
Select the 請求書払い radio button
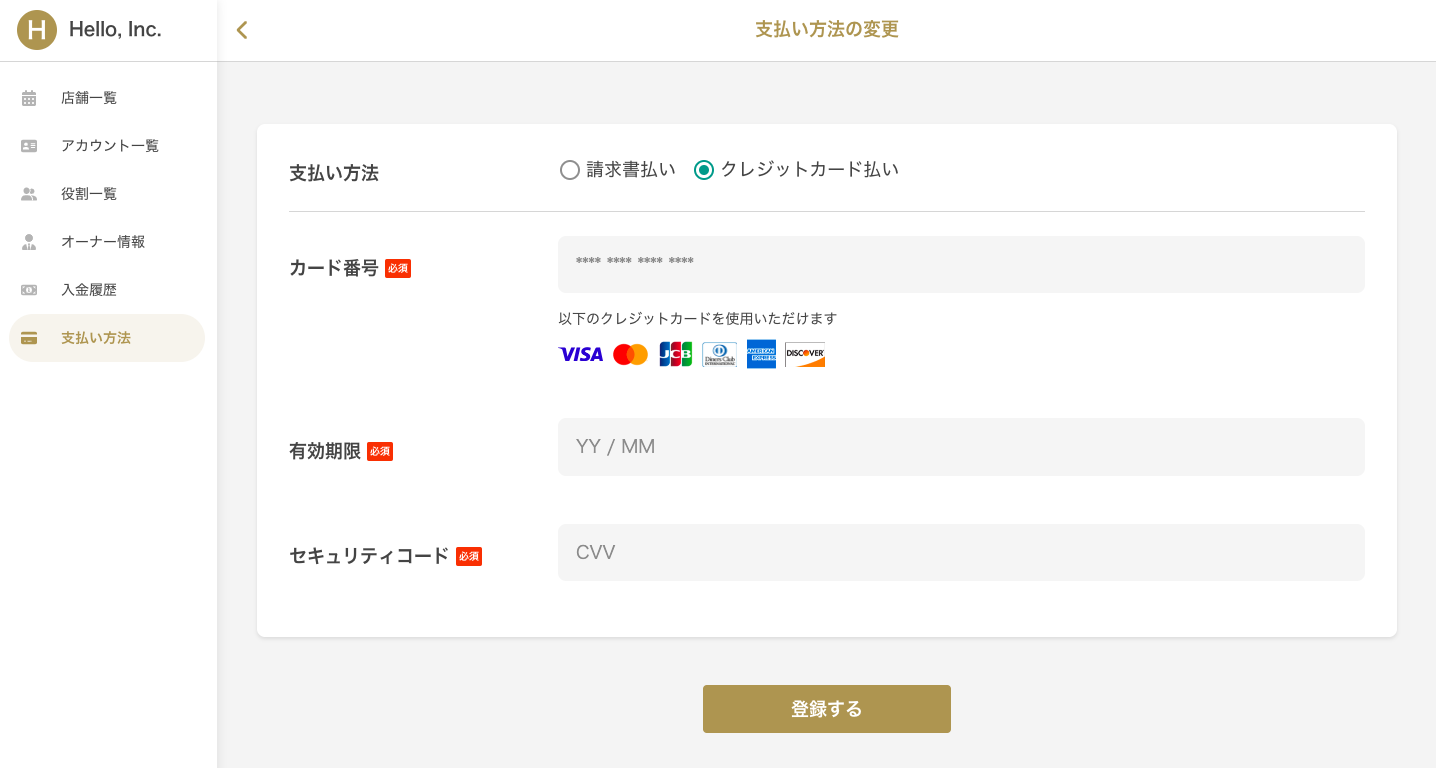click(x=570, y=169)
